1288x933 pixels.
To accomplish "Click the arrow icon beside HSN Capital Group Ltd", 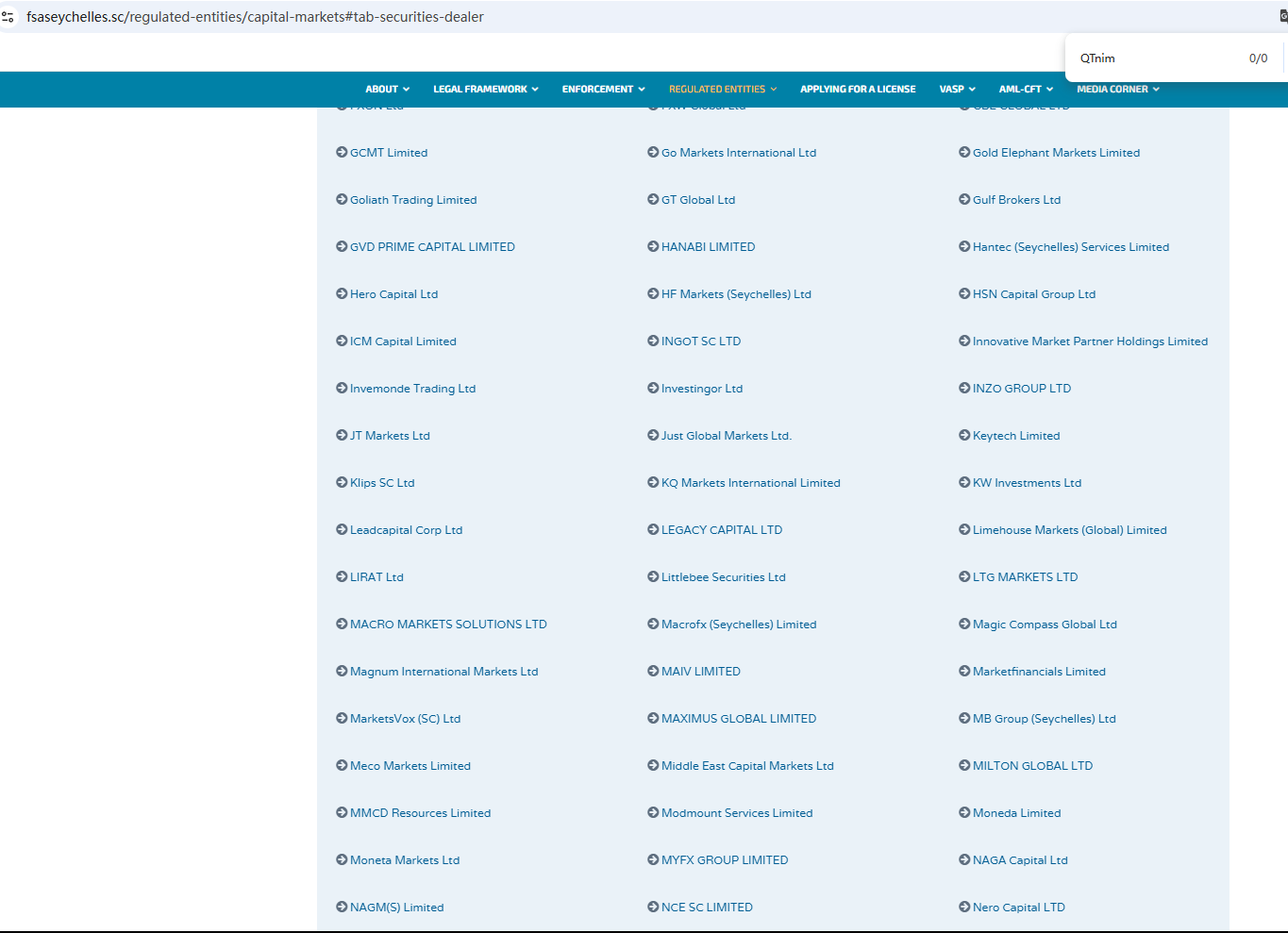I will coord(964,293).
